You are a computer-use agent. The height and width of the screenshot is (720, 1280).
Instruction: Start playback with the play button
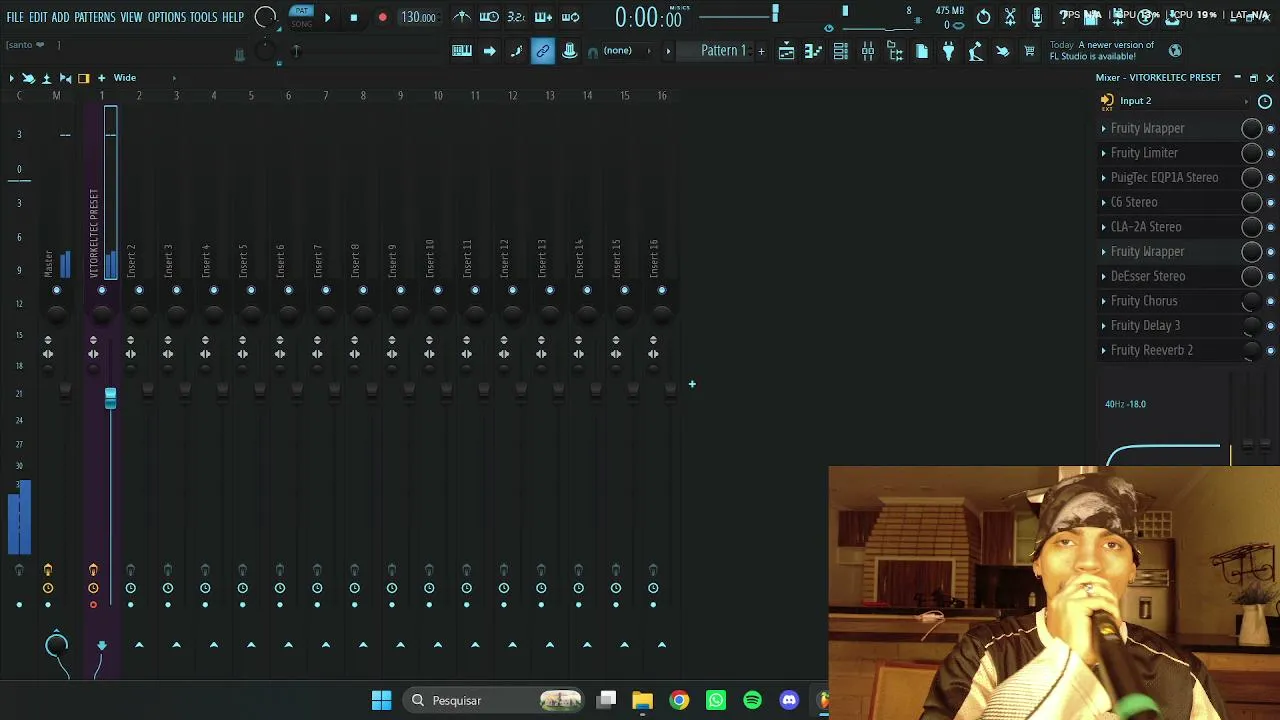pyautogui.click(x=327, y=17)
